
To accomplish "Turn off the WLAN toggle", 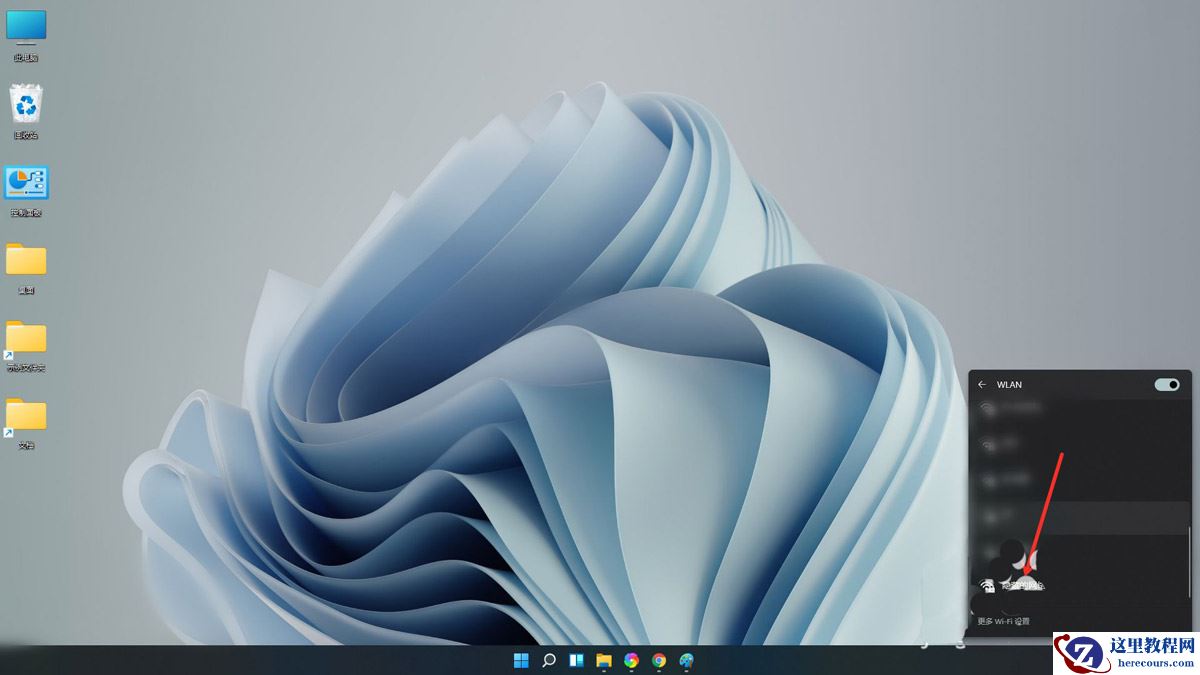I will pyautogui.click(x=1164, y=384).
